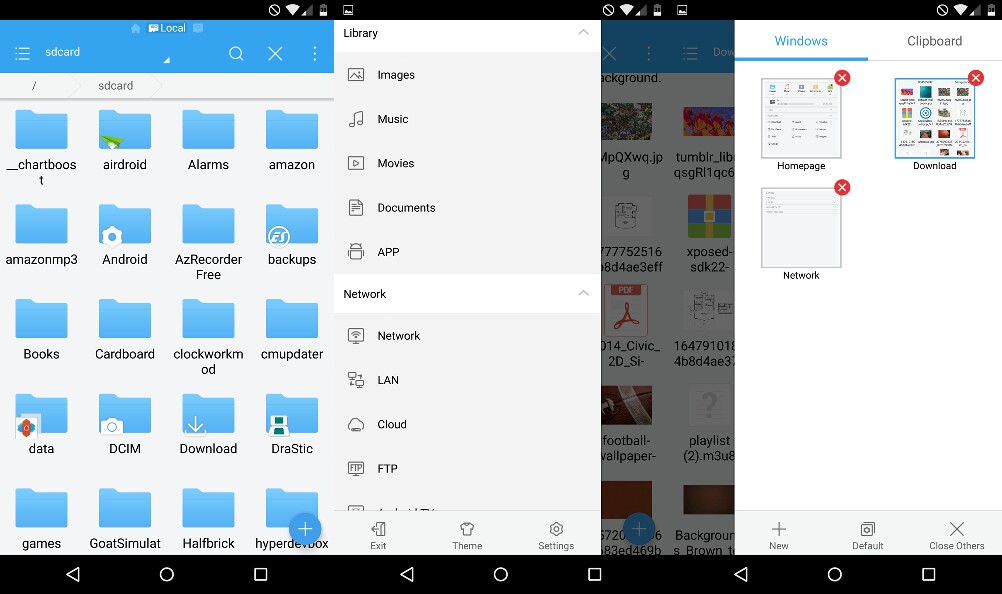Open the clockworkmod folder
This screenshot has height=594, width=1002.
click(x=208, y=337)
